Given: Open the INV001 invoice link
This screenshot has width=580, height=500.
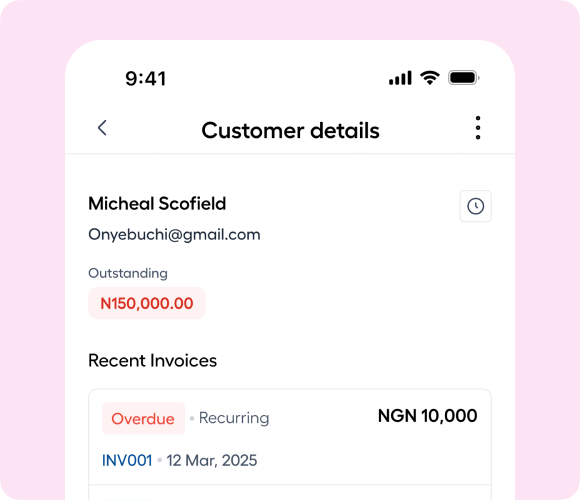Looking at the screenshot, I should (x=127, y=461).
